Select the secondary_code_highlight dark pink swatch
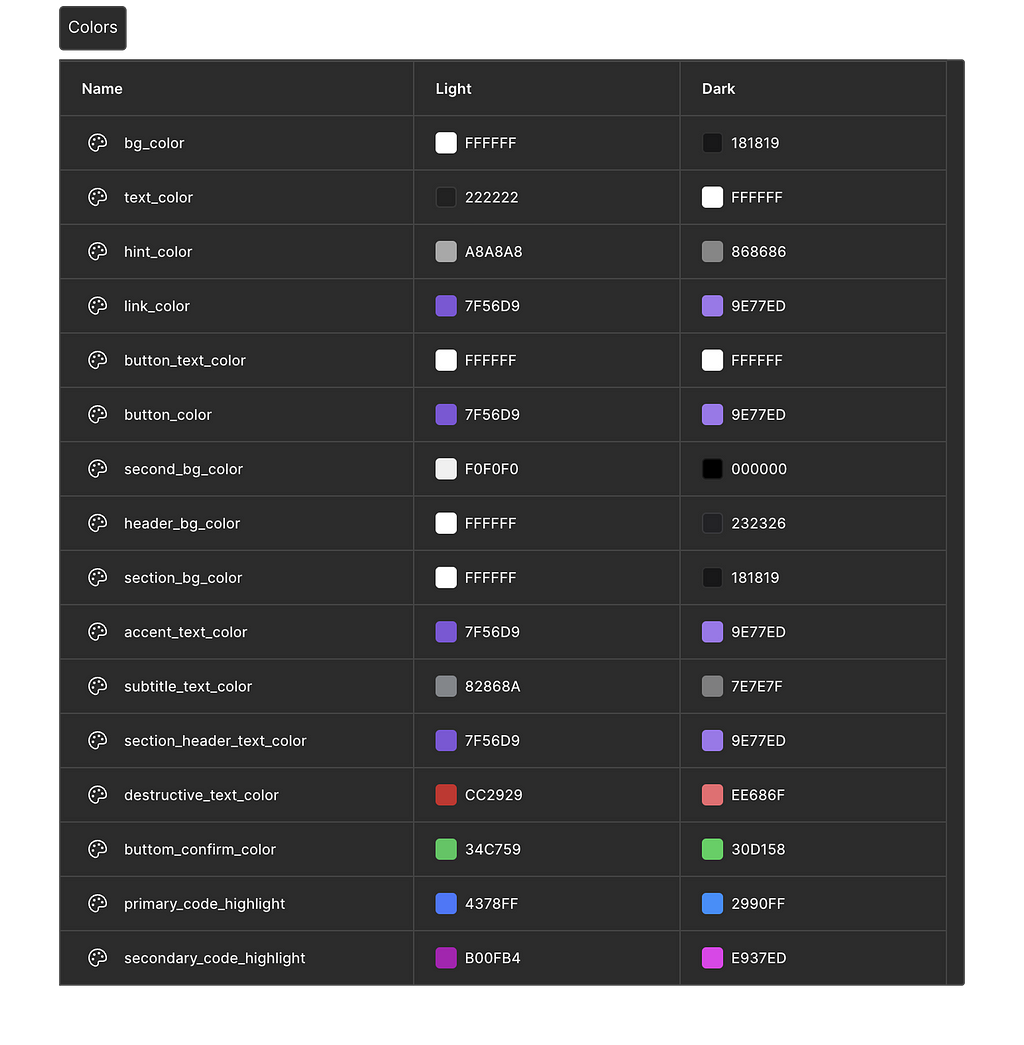This screenshot has height=1045, width=1024. point(712,958)
